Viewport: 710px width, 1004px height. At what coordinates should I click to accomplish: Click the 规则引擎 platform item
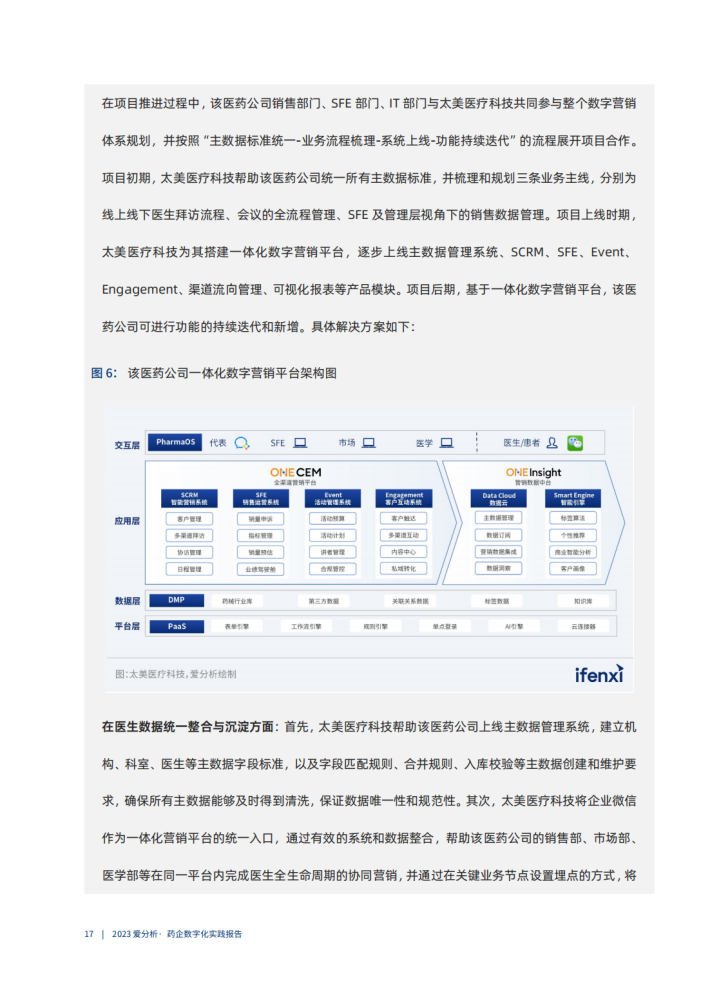[x=376, y=627]
